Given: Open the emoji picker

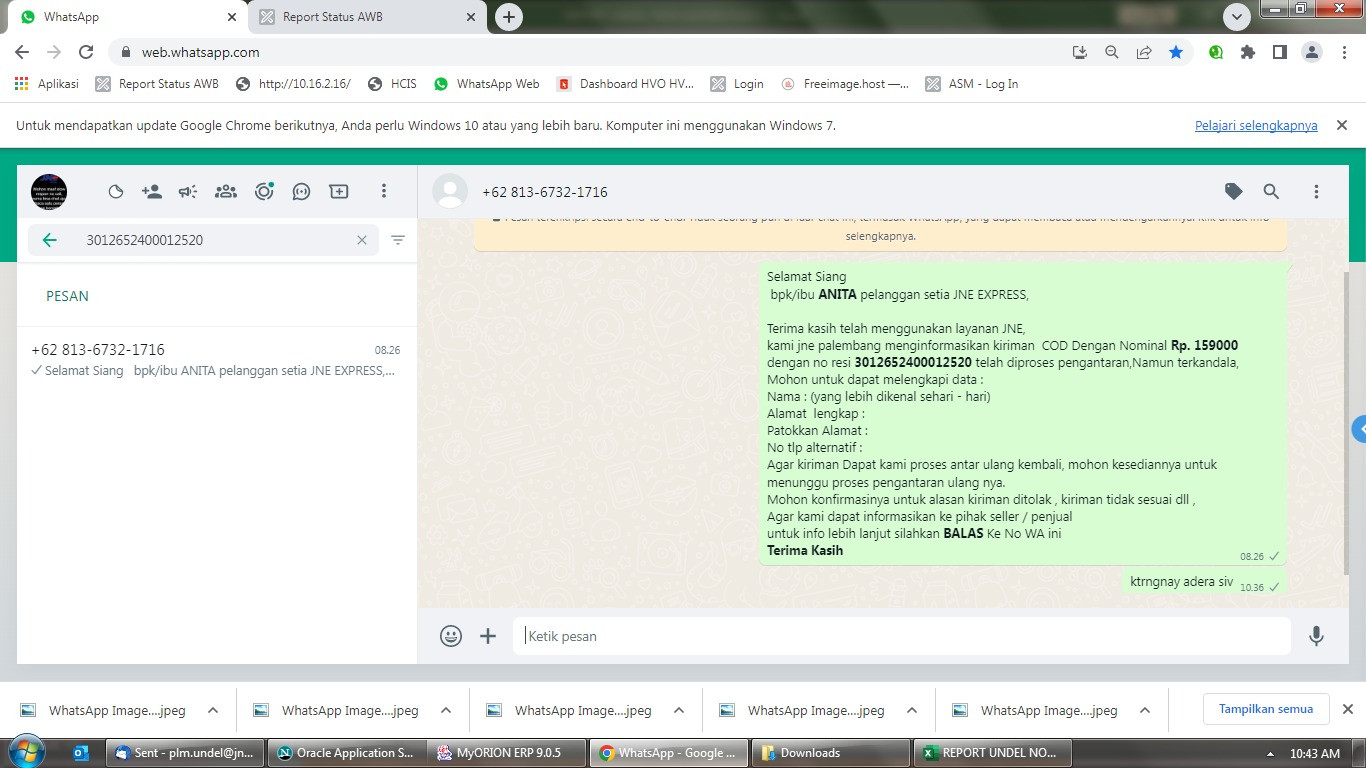Looking at the screenshot, I should click(x=451, y=636).
